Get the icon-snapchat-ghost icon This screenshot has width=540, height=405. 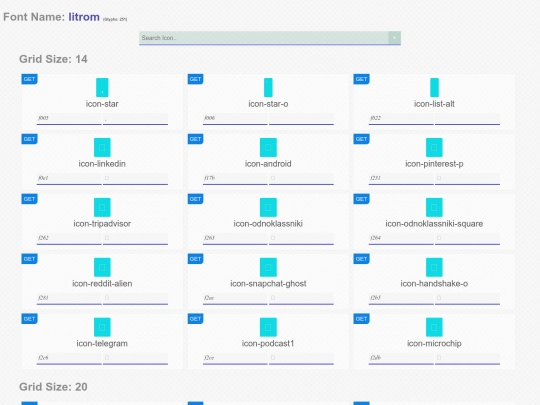(x=195, y=259)
